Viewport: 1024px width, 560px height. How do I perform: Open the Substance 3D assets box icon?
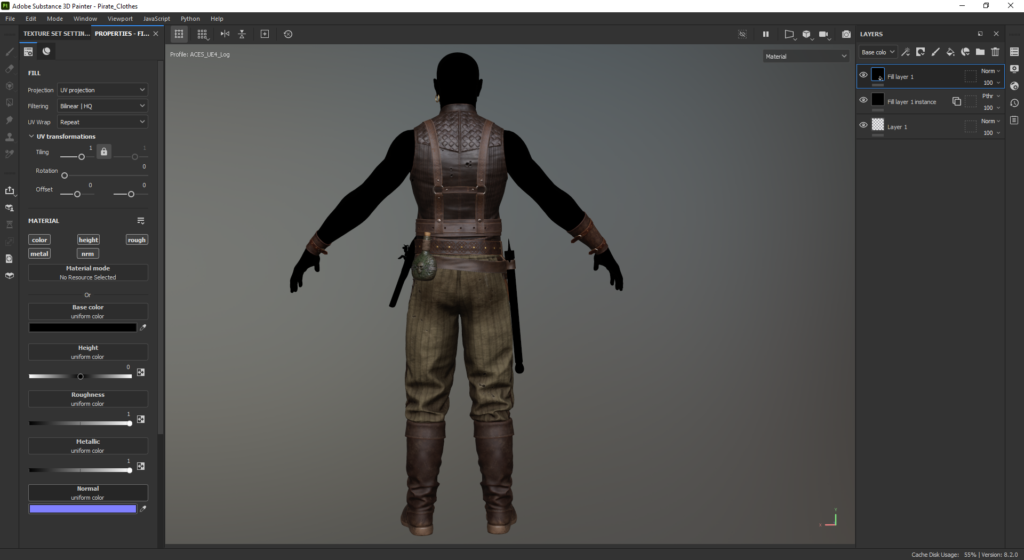[9, 275]
